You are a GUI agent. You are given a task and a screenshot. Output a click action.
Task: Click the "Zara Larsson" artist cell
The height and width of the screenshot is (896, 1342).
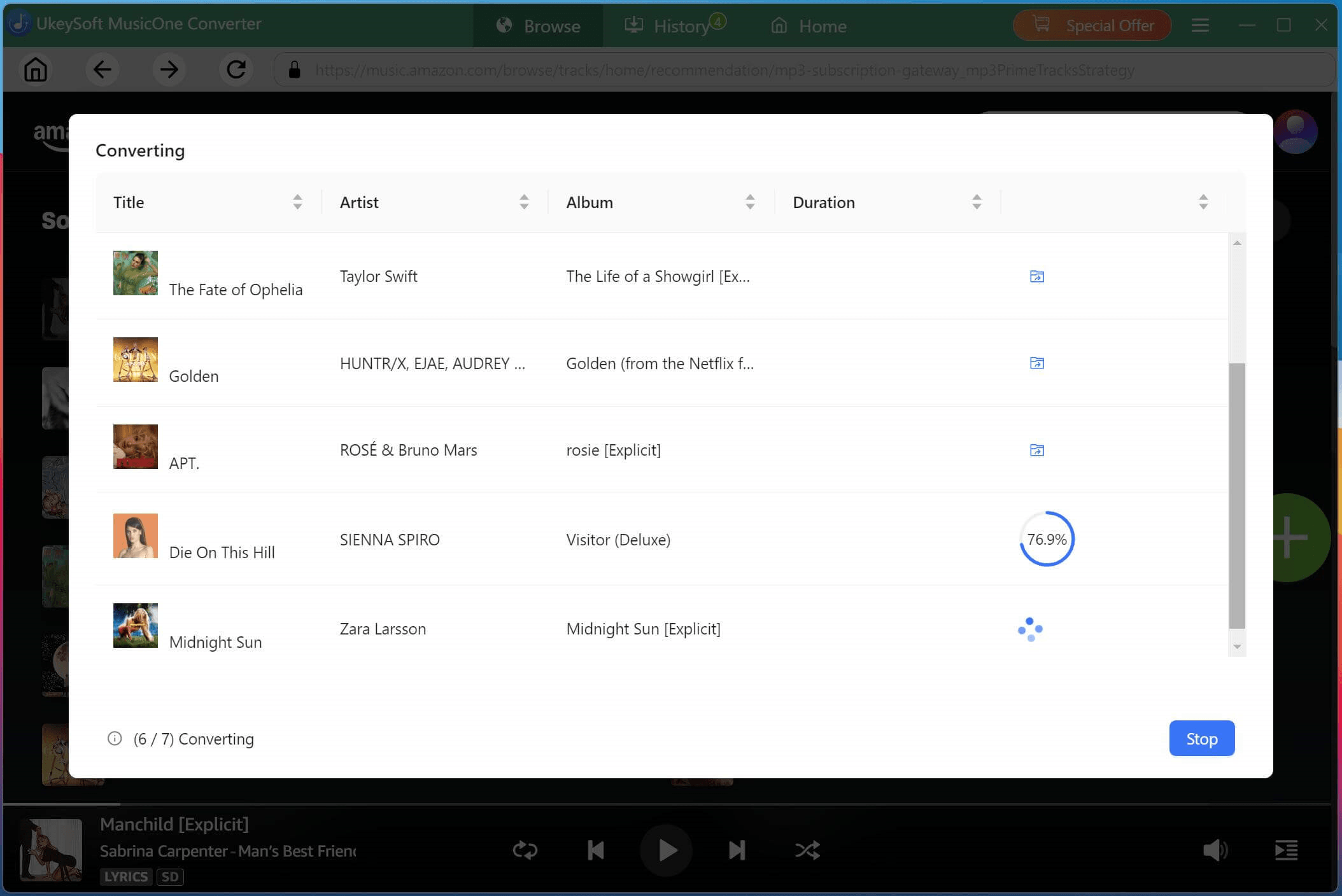[383, 629]
